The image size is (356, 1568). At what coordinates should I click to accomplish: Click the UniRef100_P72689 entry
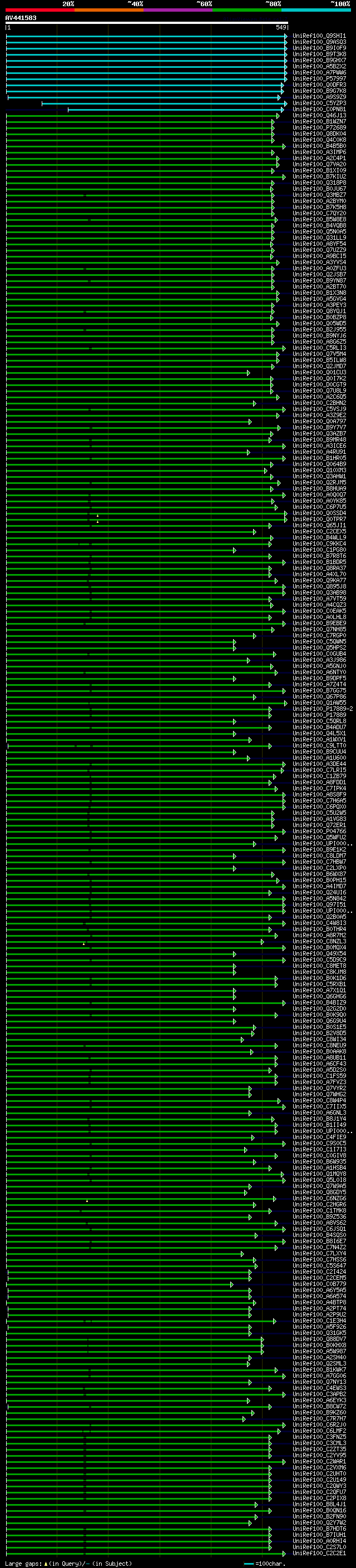pyautogui.click(x=319, y=128)
